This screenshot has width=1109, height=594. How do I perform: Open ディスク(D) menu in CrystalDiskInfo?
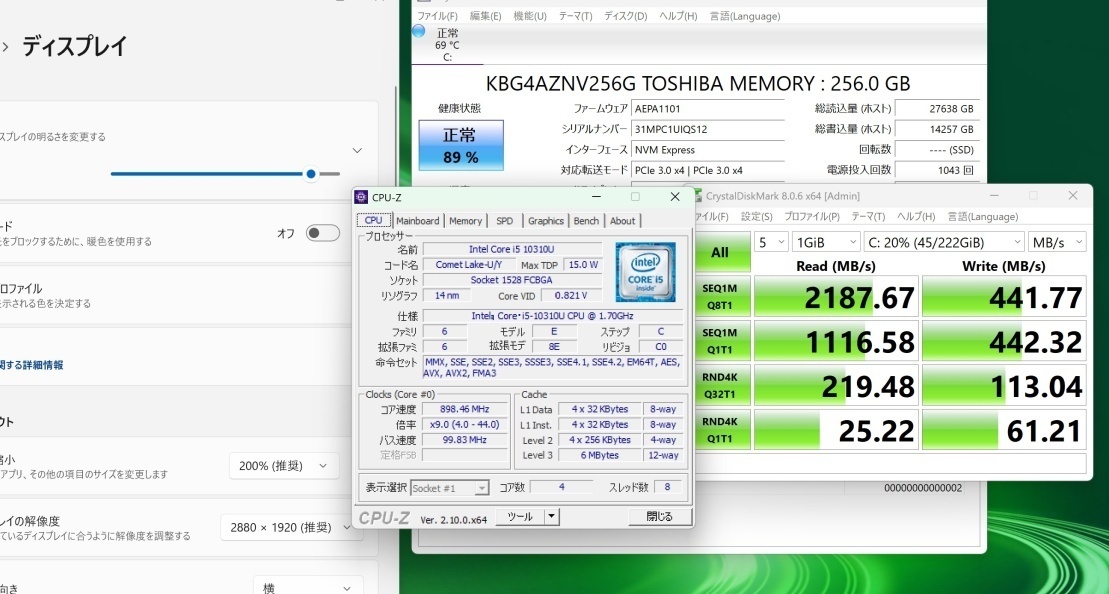[x=625, y=16]
